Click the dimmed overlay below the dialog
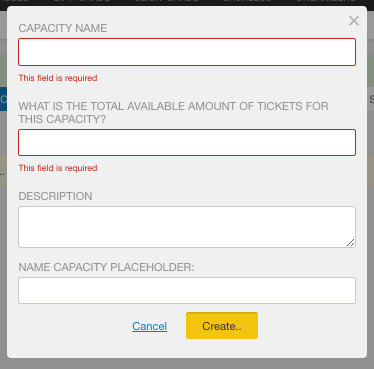This screenshot has height=369, width=374. (x=187, y=364)
